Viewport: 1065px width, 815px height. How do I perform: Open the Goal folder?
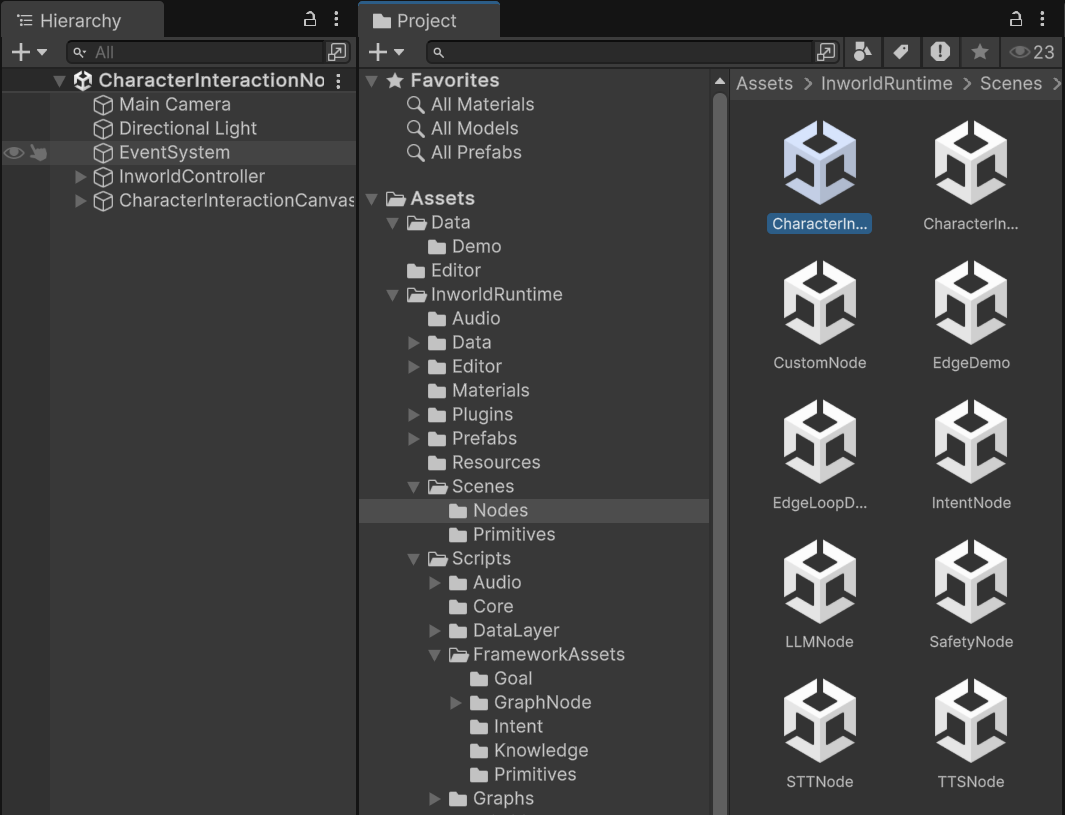coord(513,678)
